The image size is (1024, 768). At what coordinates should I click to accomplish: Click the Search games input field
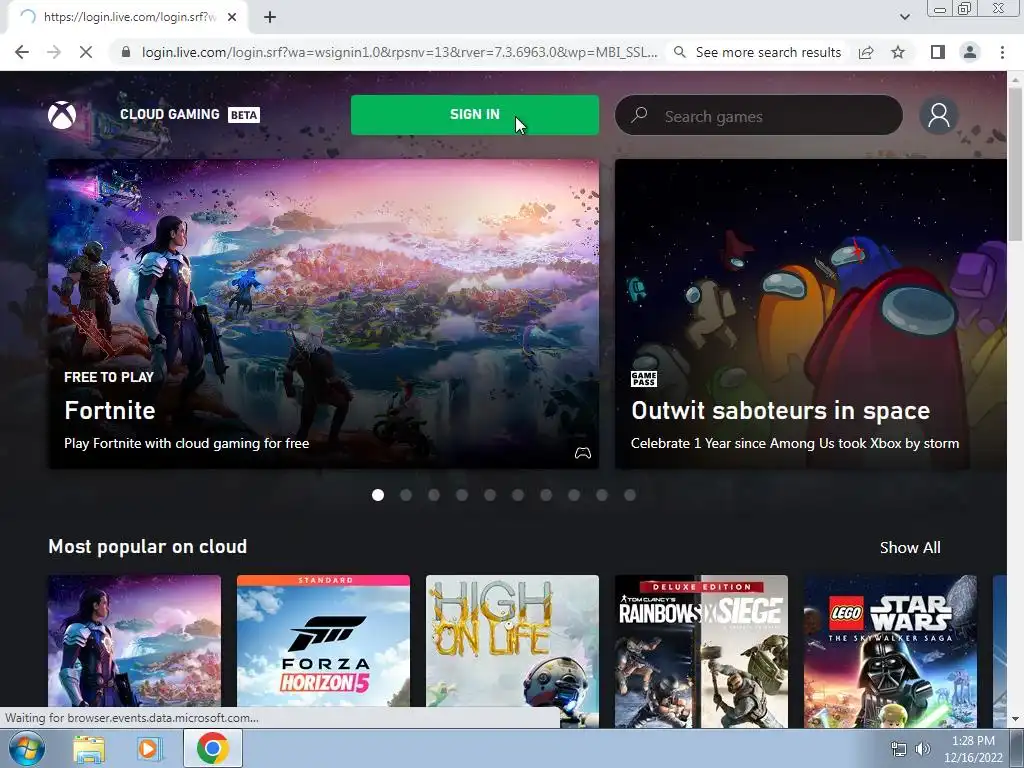(x=759, y=115)
